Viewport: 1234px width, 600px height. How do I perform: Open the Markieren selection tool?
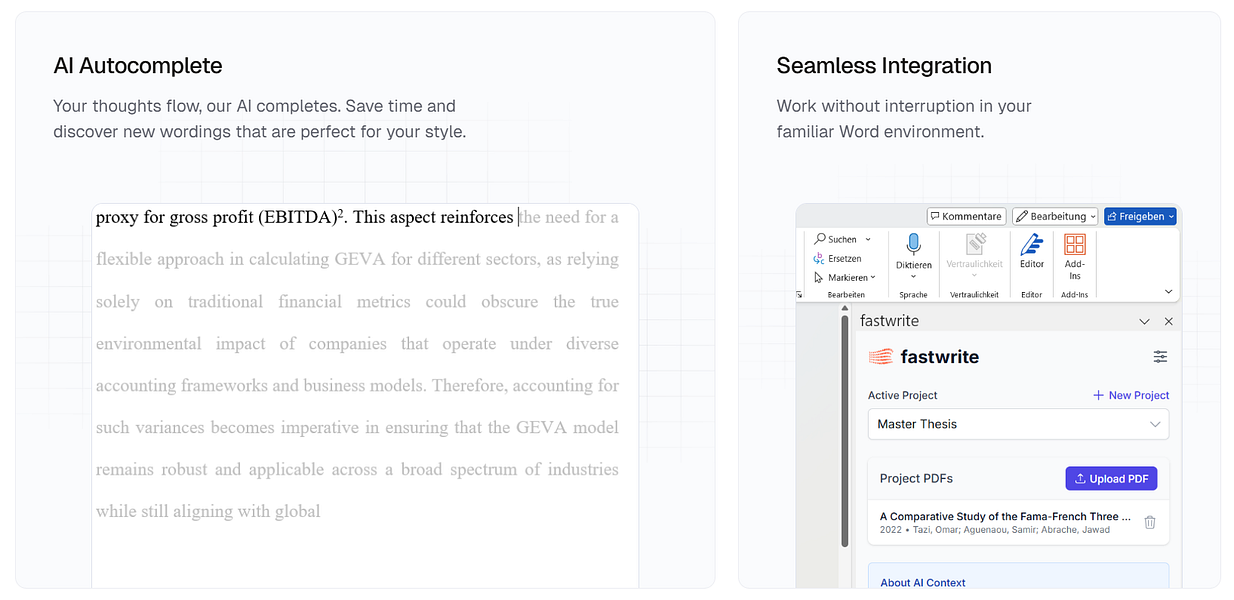tap(844, 277)
